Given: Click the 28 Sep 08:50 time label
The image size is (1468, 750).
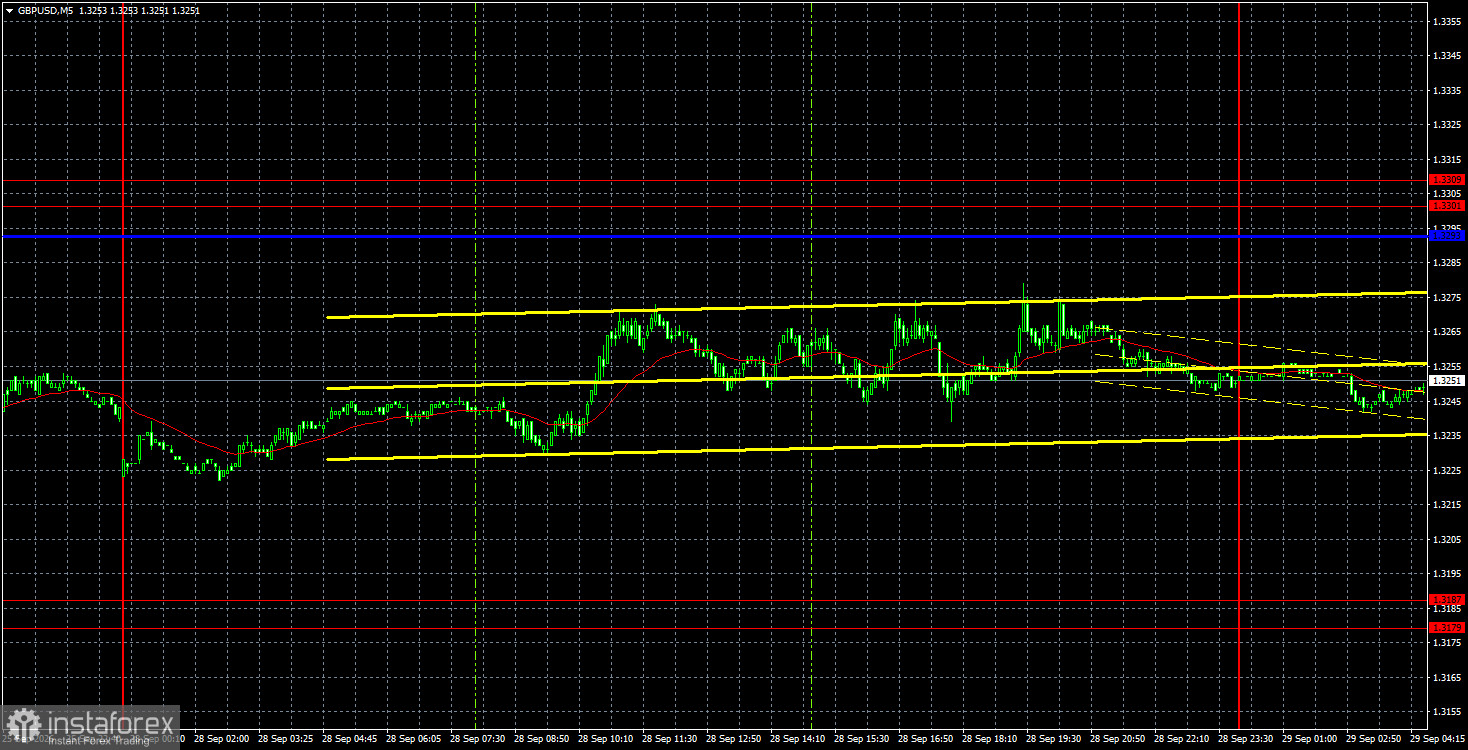Looking at the screenshot, I should coord(539,739).
